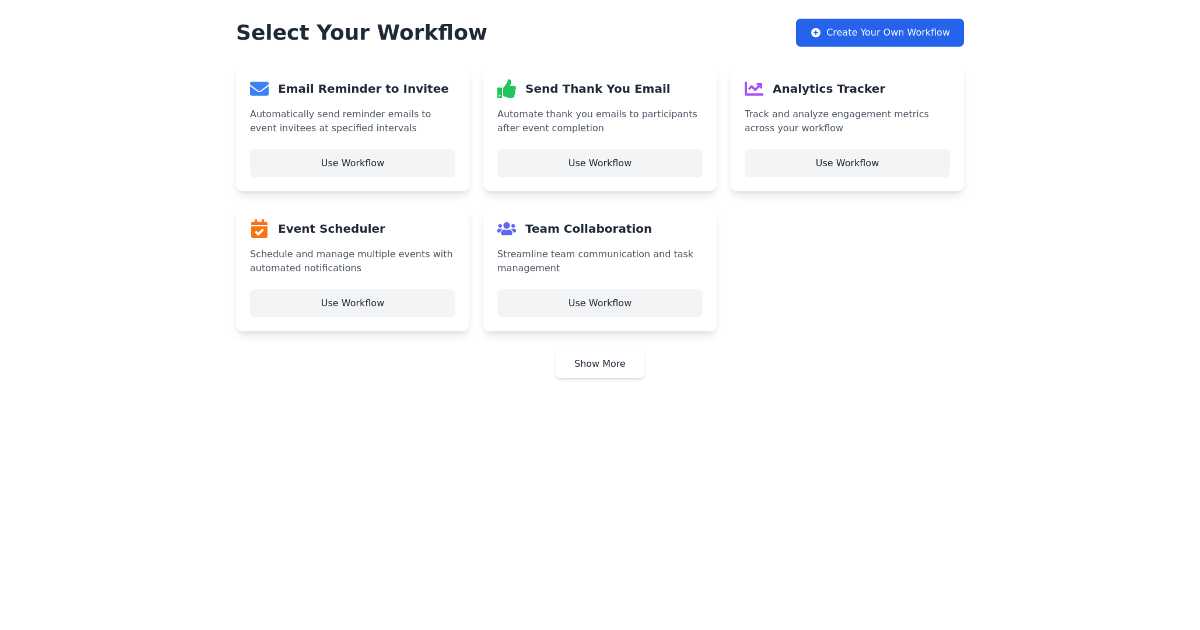
Task: Open Create Your Own Workflow
Action: [x=879, y=32]
